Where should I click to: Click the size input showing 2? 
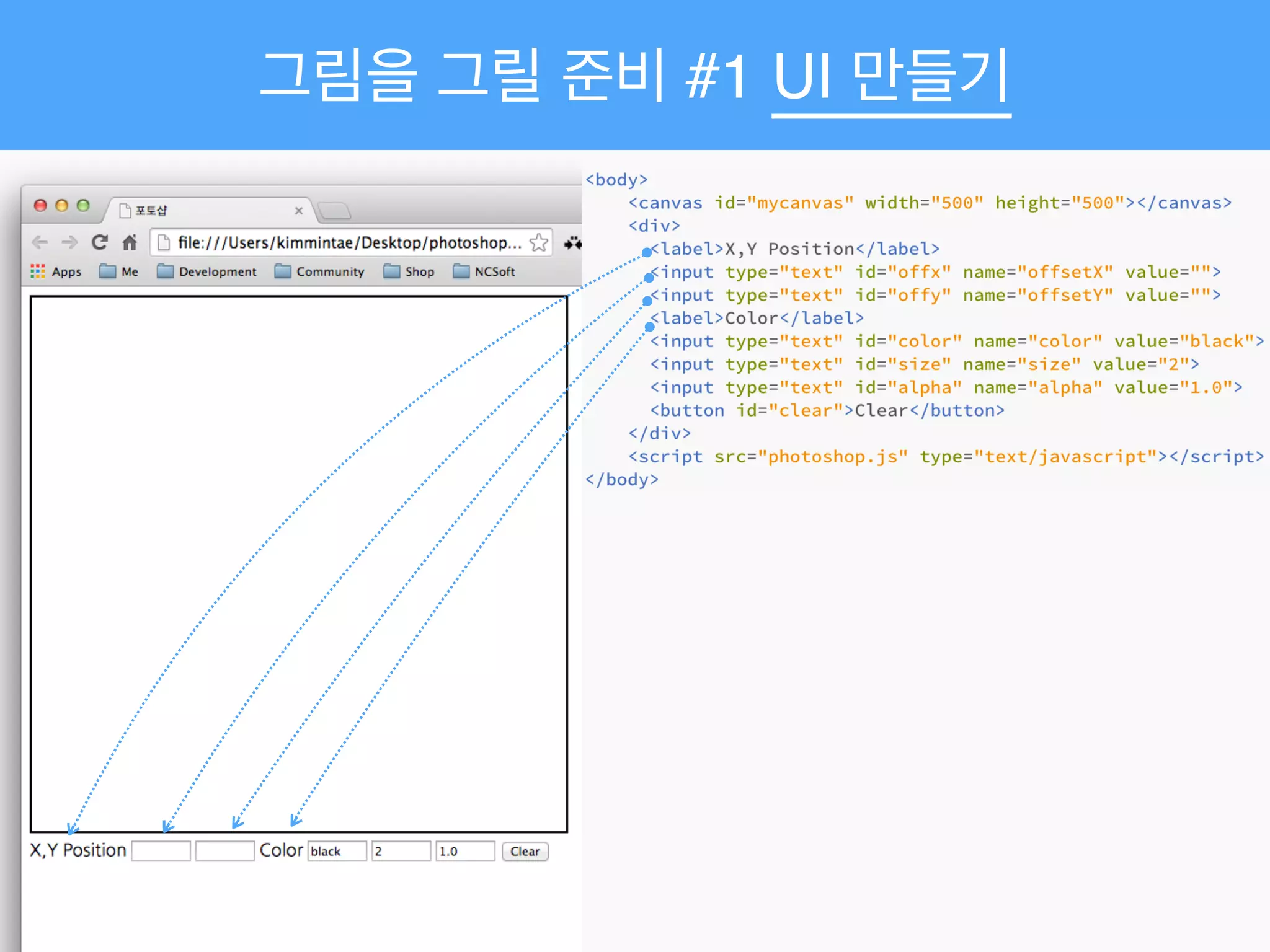pyautogui.click(x=401, y=851)
